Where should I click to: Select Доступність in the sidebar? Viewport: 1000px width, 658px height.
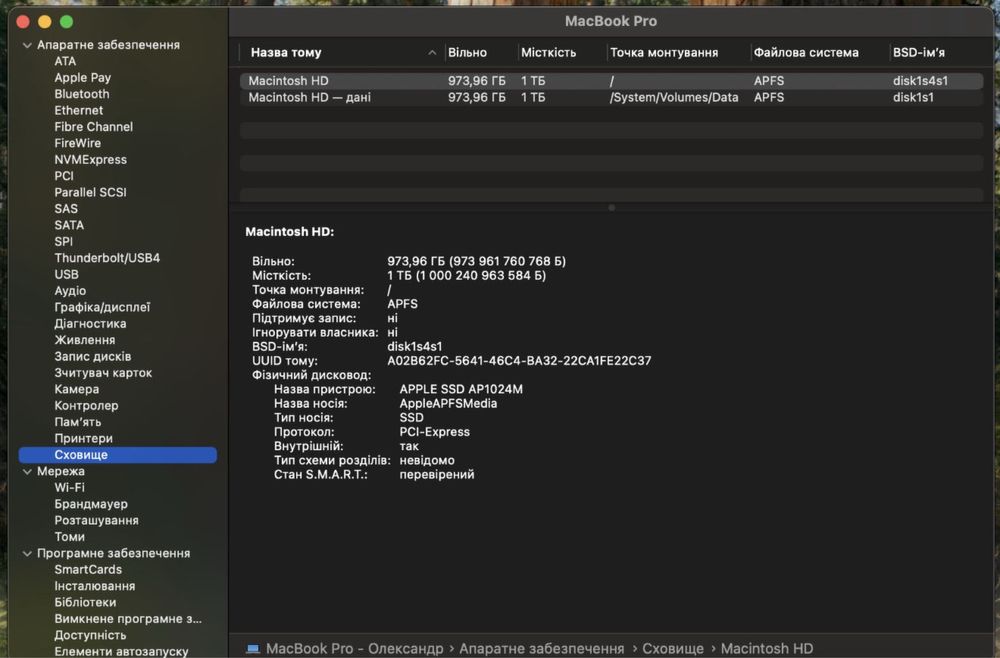(x=90, y=636)
